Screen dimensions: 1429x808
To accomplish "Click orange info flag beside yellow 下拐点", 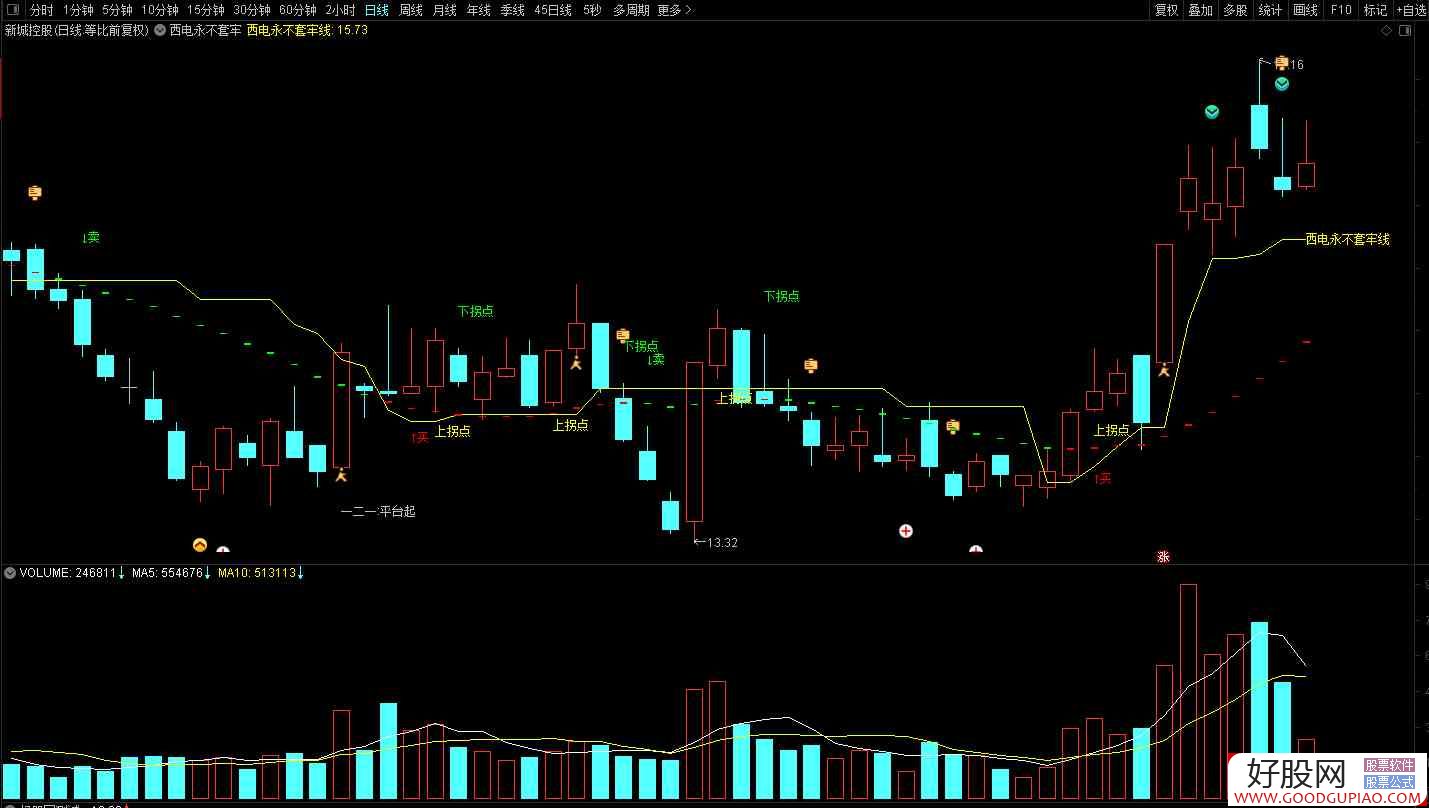I will click(x=623, y=335).
